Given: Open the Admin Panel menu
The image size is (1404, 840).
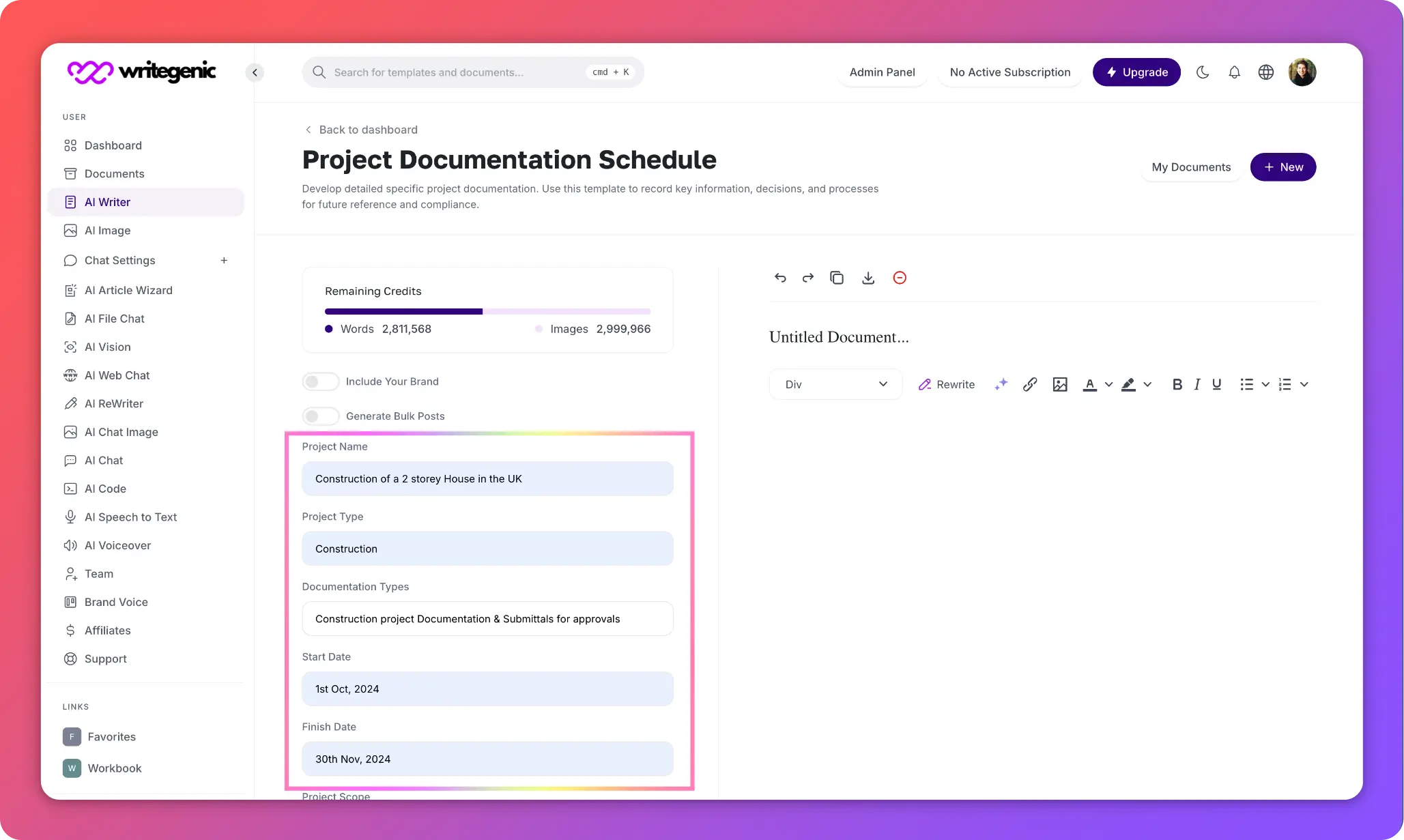Looking at the screenshot, I should click(883, 72).
